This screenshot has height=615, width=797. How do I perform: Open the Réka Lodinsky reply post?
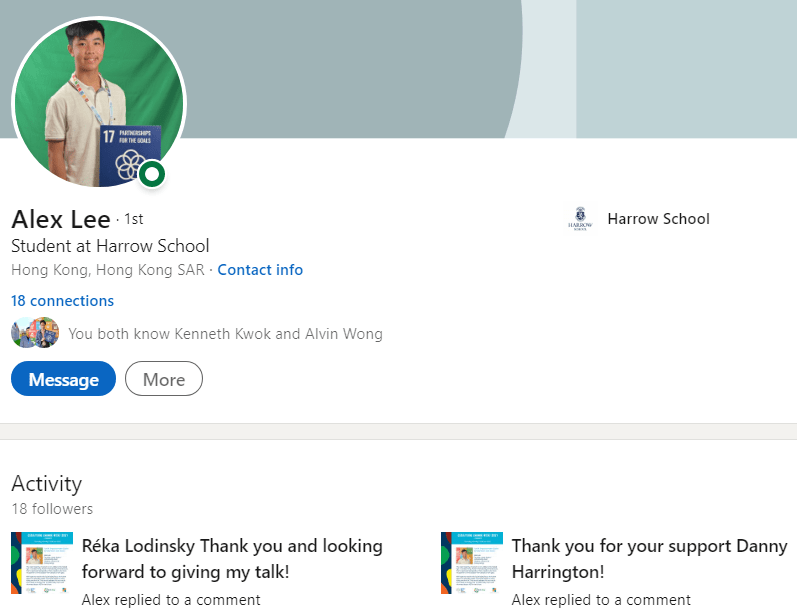coord(232,559)
